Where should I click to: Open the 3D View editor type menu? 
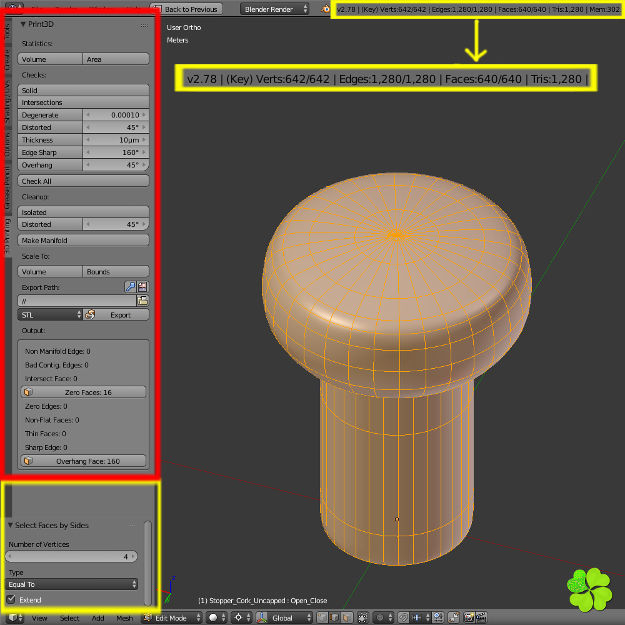tap(16, 618)
